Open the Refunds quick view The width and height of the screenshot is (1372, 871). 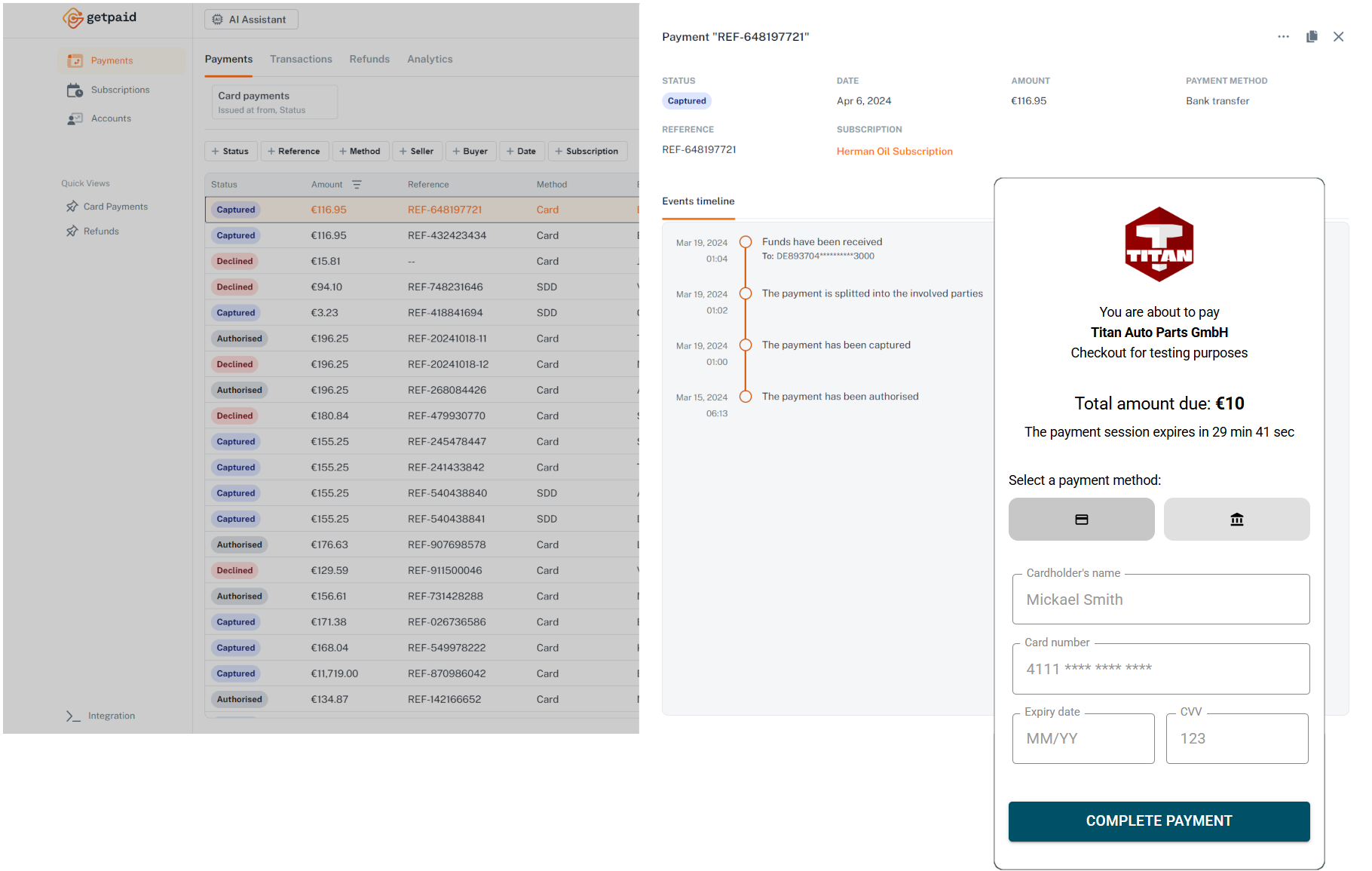point(100,231)
